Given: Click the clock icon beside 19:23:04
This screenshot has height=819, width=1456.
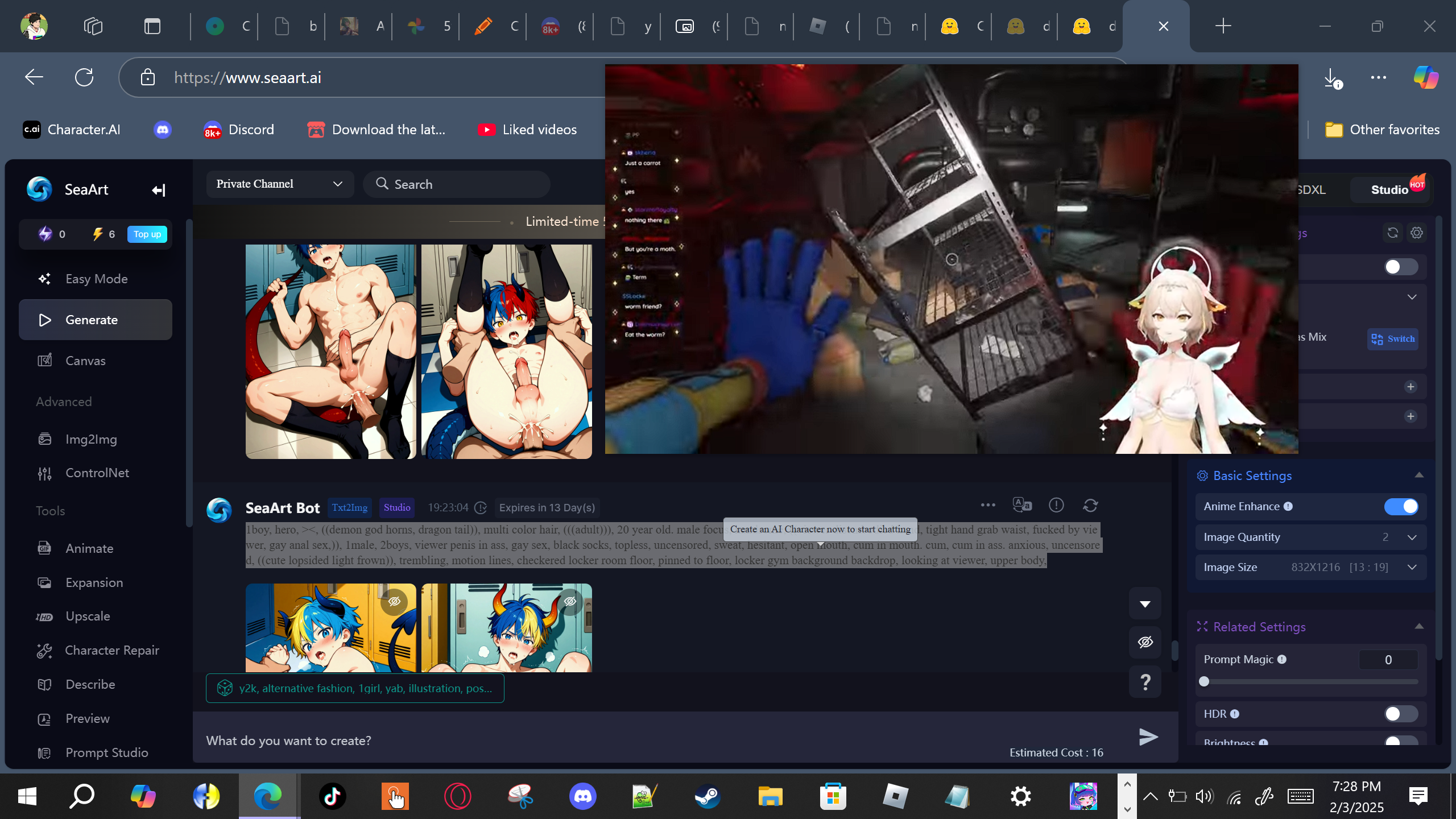Looking at the screenshot, I should (481, 507).
